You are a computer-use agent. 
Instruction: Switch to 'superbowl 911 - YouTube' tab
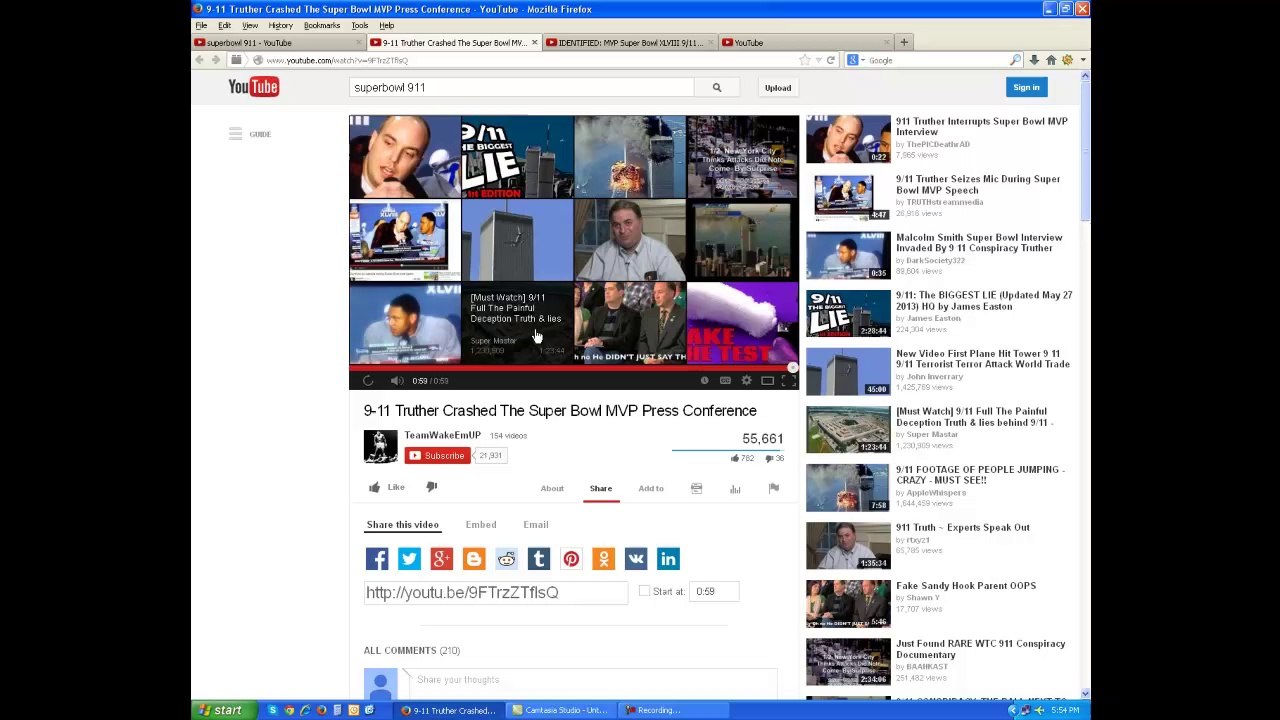[279, 43]
